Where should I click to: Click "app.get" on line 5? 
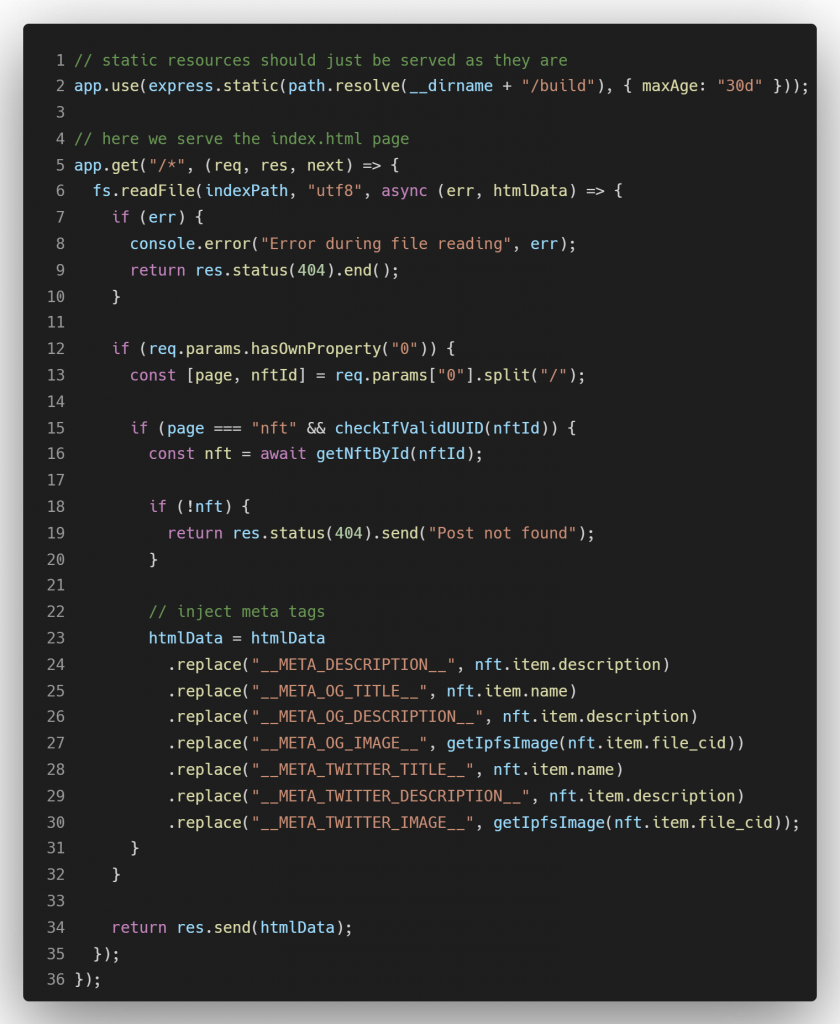click(106, 165)
